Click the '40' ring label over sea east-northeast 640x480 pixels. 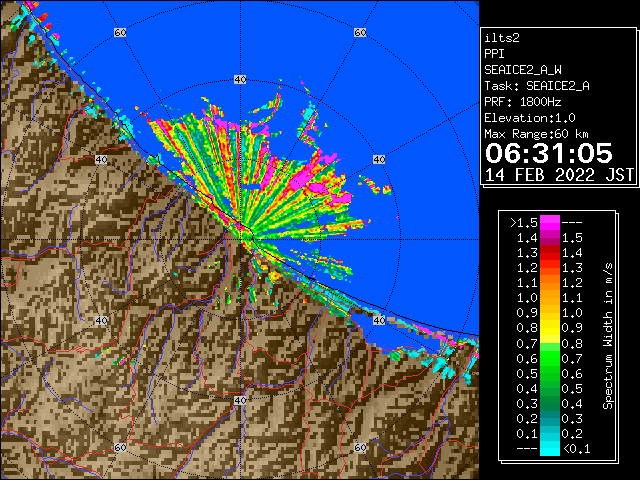click(x=379, y=159)
